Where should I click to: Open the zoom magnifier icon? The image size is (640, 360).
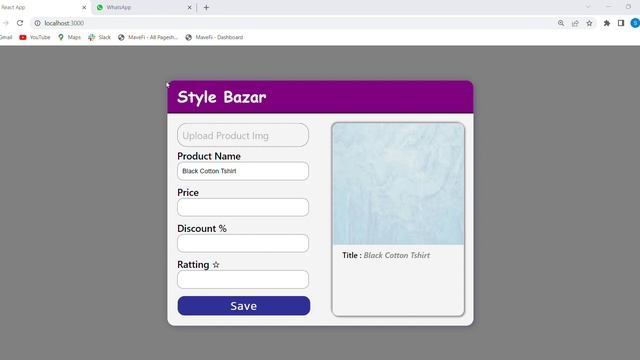pyautogui.click(x=561, y=23)
